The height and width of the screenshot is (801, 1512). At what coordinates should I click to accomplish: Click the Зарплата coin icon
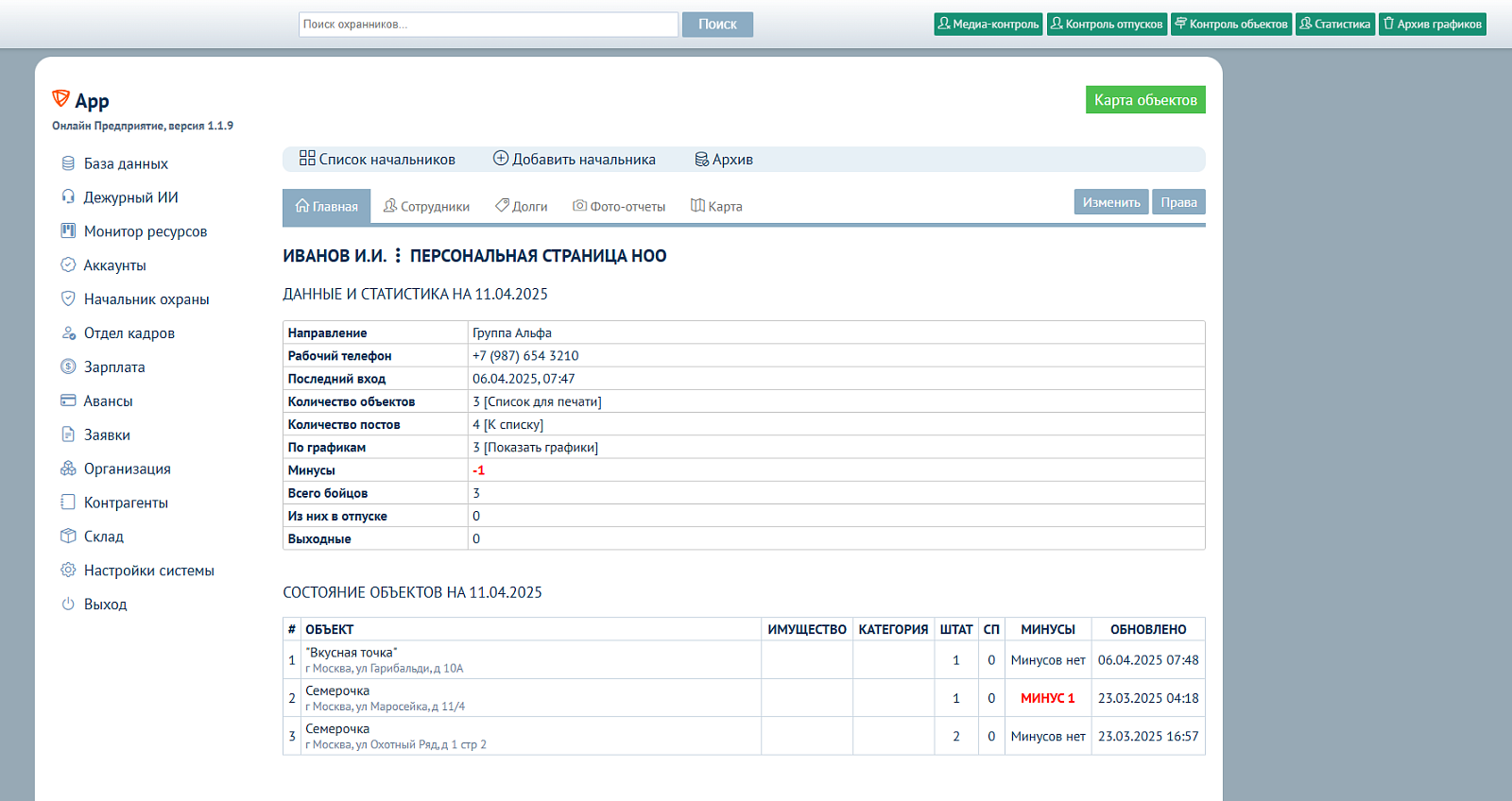68,367
